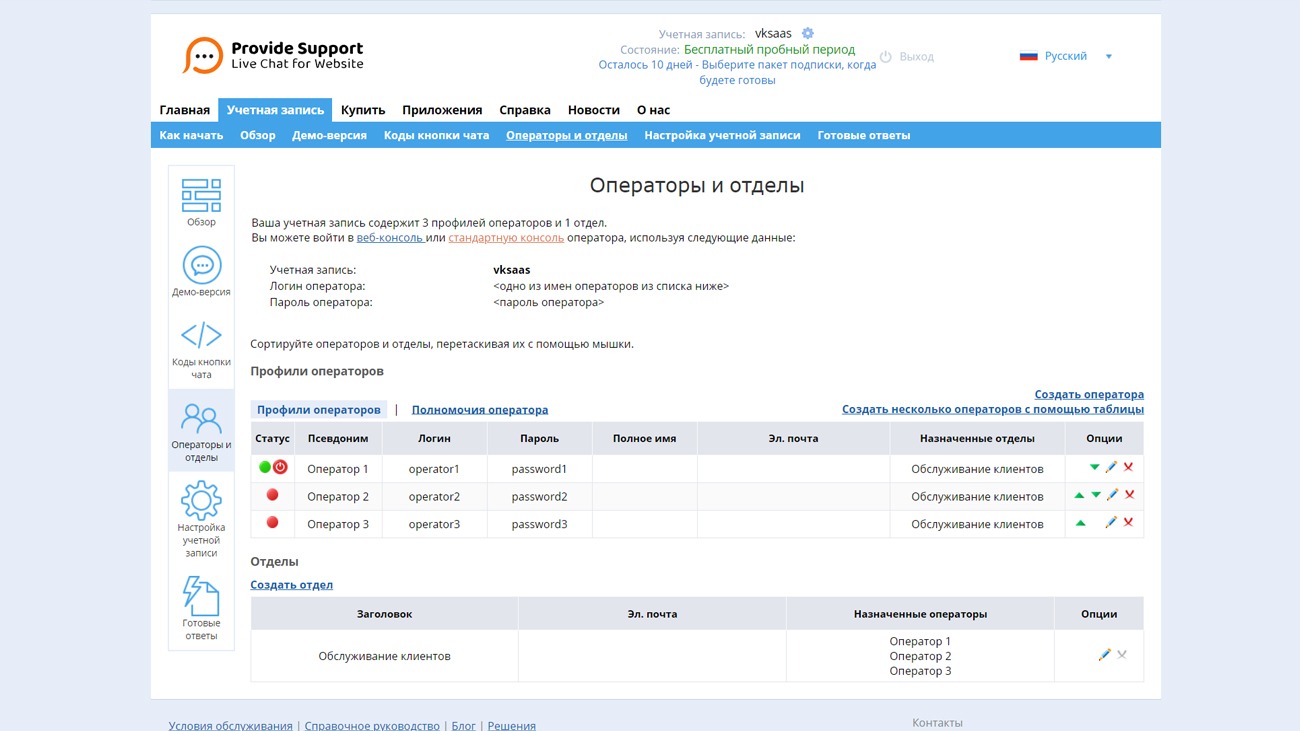Open Коды кнопки чата sidebar icon
The height and width of the screenshot is (731, 1300).
coord(201,348)
